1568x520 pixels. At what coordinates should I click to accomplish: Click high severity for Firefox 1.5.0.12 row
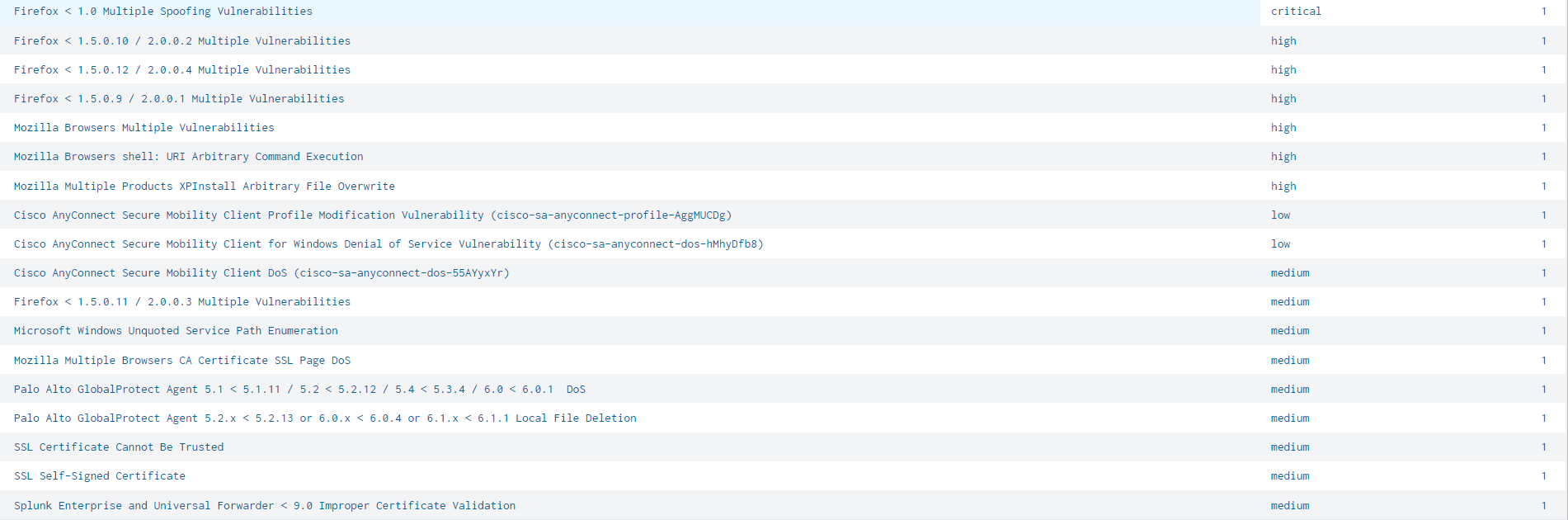point(1283,69)
